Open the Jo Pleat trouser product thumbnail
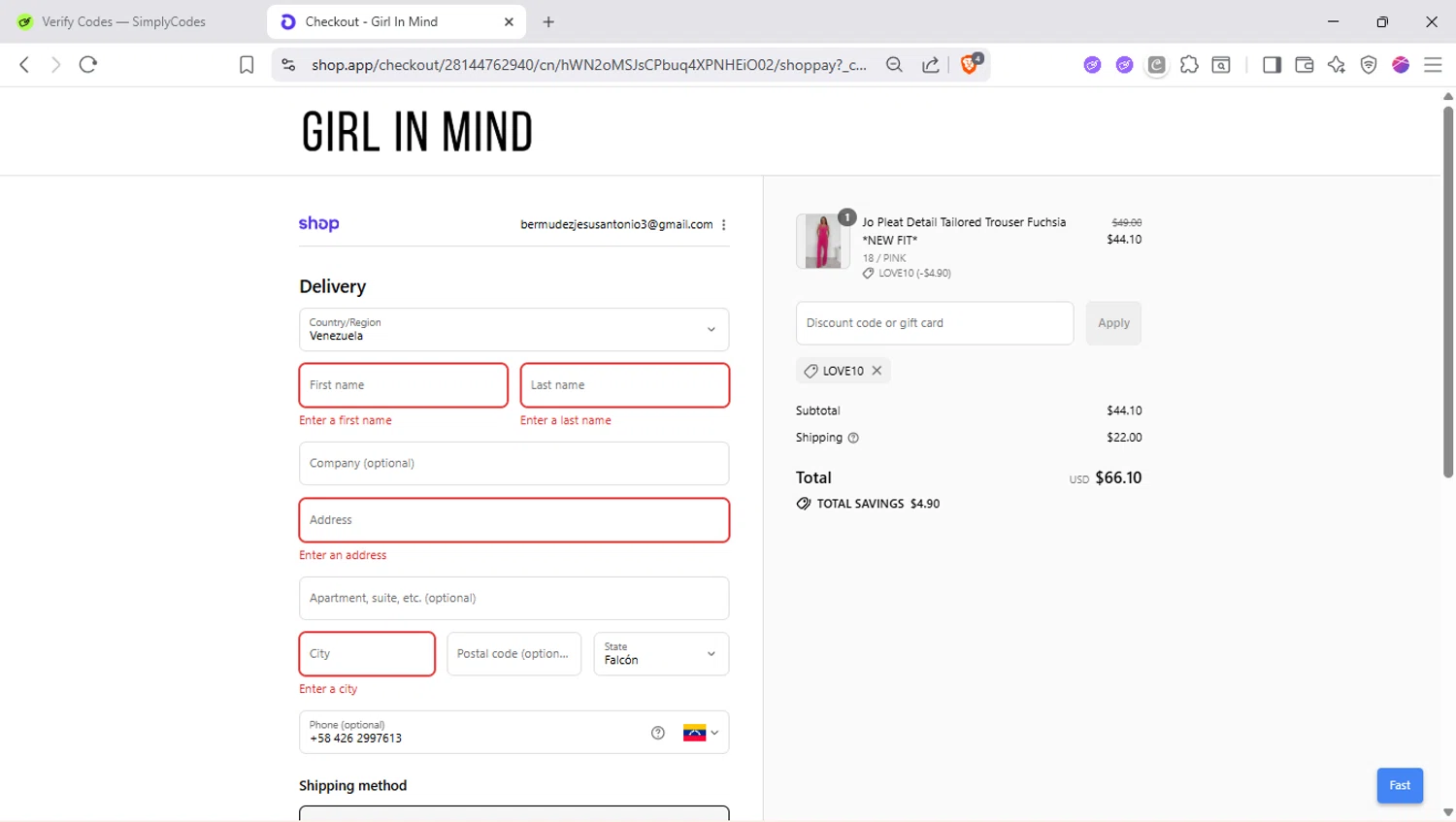The height and width of the screenshot is (822, 1456). 823,241
